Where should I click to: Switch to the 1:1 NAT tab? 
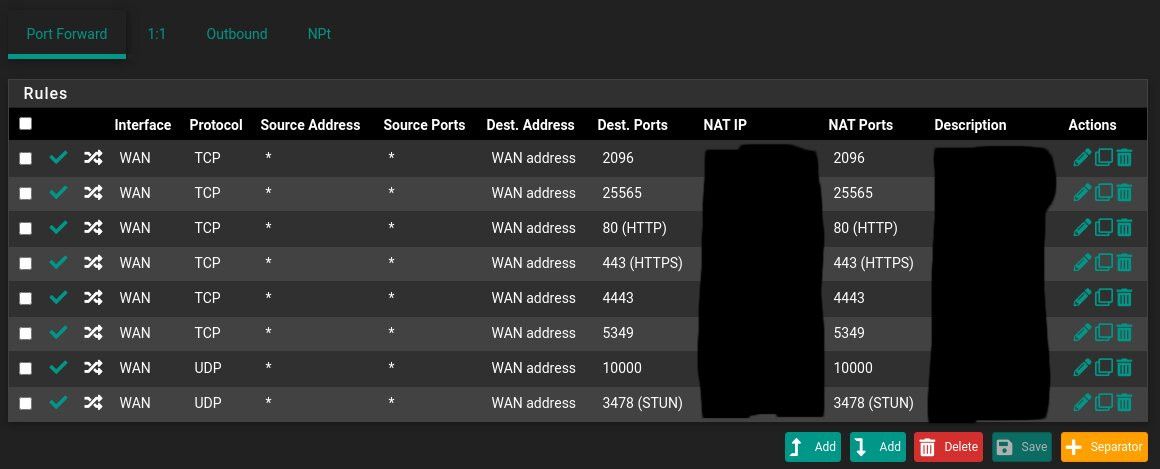pyautogui.click(x=156, y=34)
